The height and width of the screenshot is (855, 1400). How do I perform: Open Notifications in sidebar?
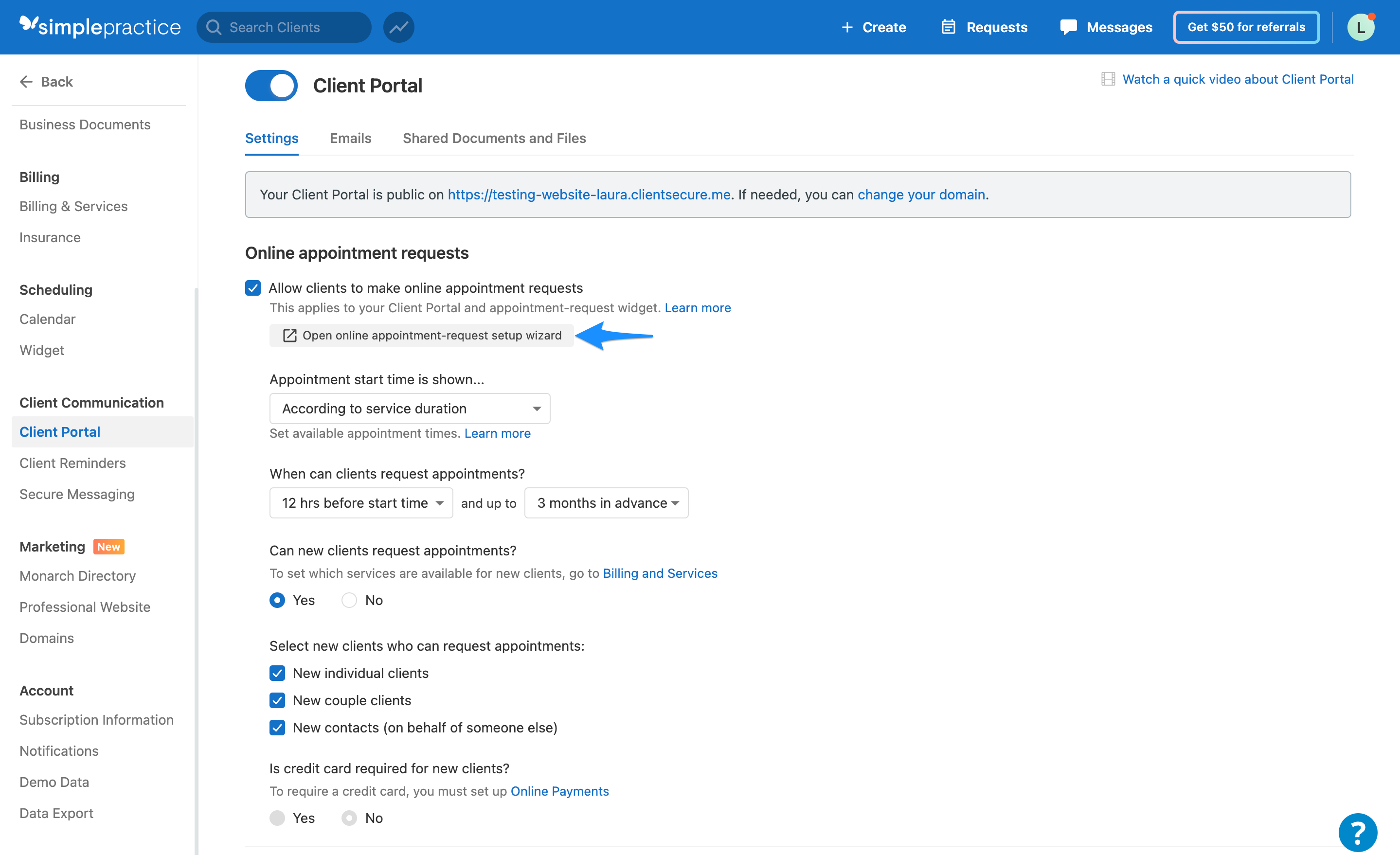[59, 751]
